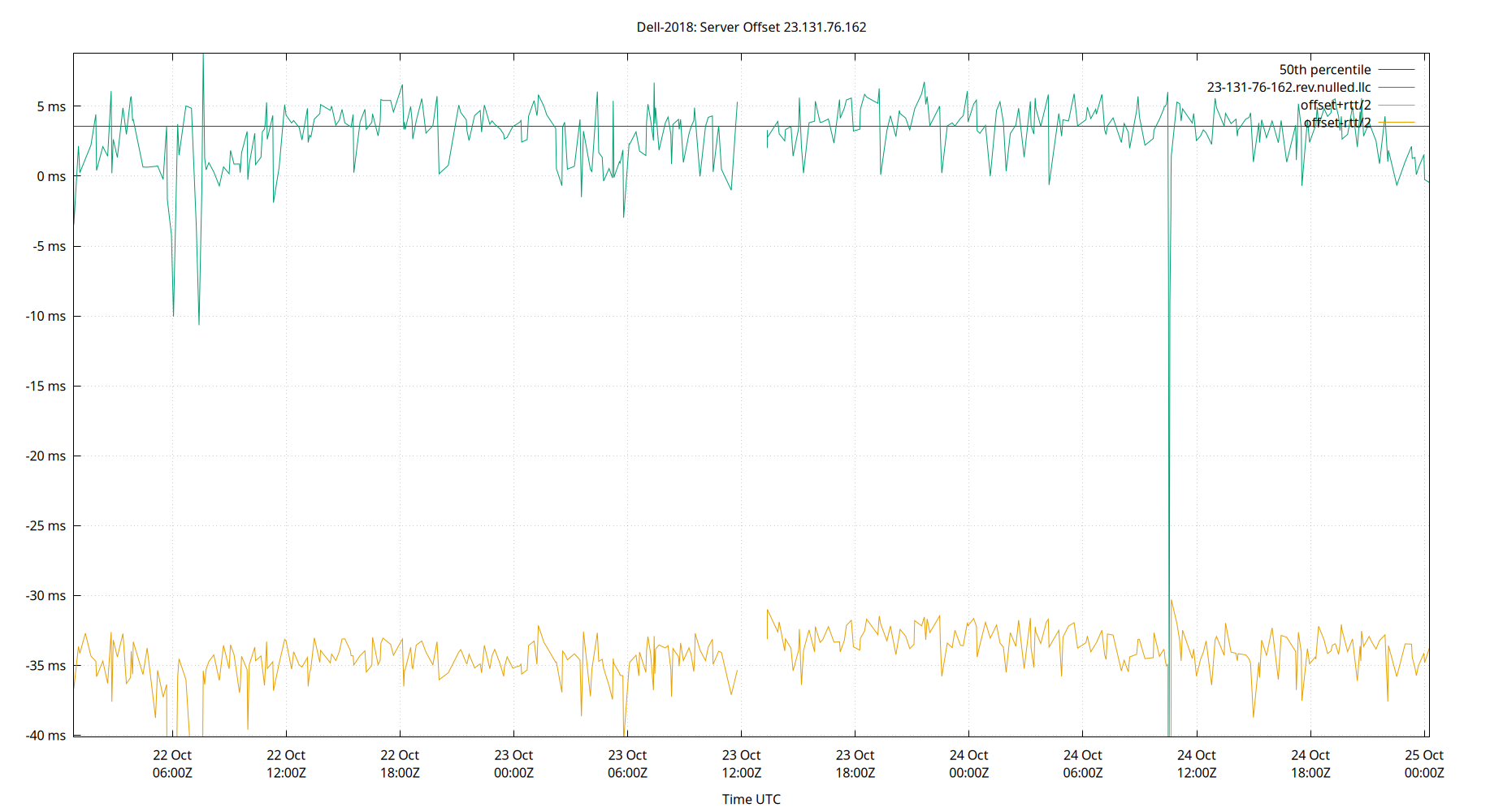Viewport: 1503px width, 812px height.
Task: Click the '24 Oct 18:00Z' time label
Action: 1310,764
